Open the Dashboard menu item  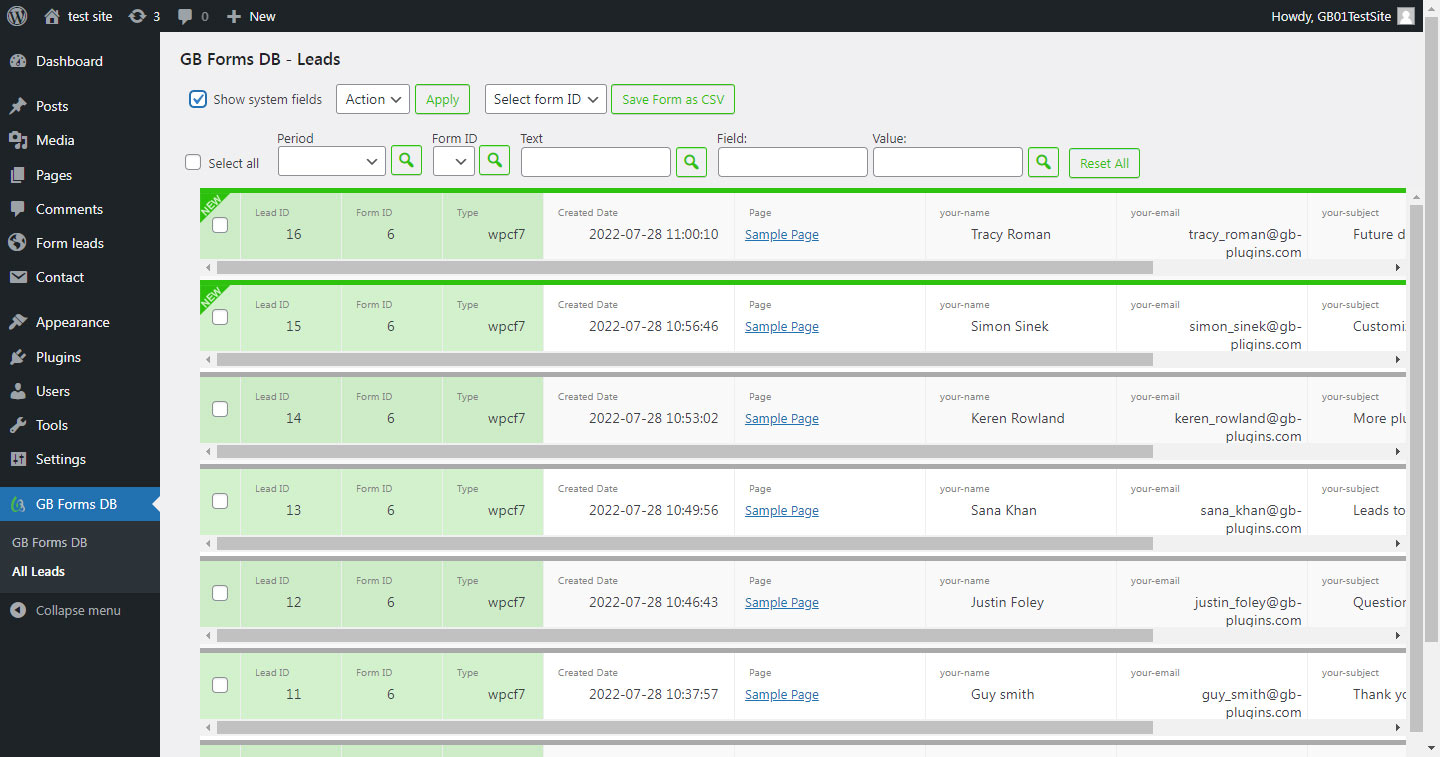[80, 61]
